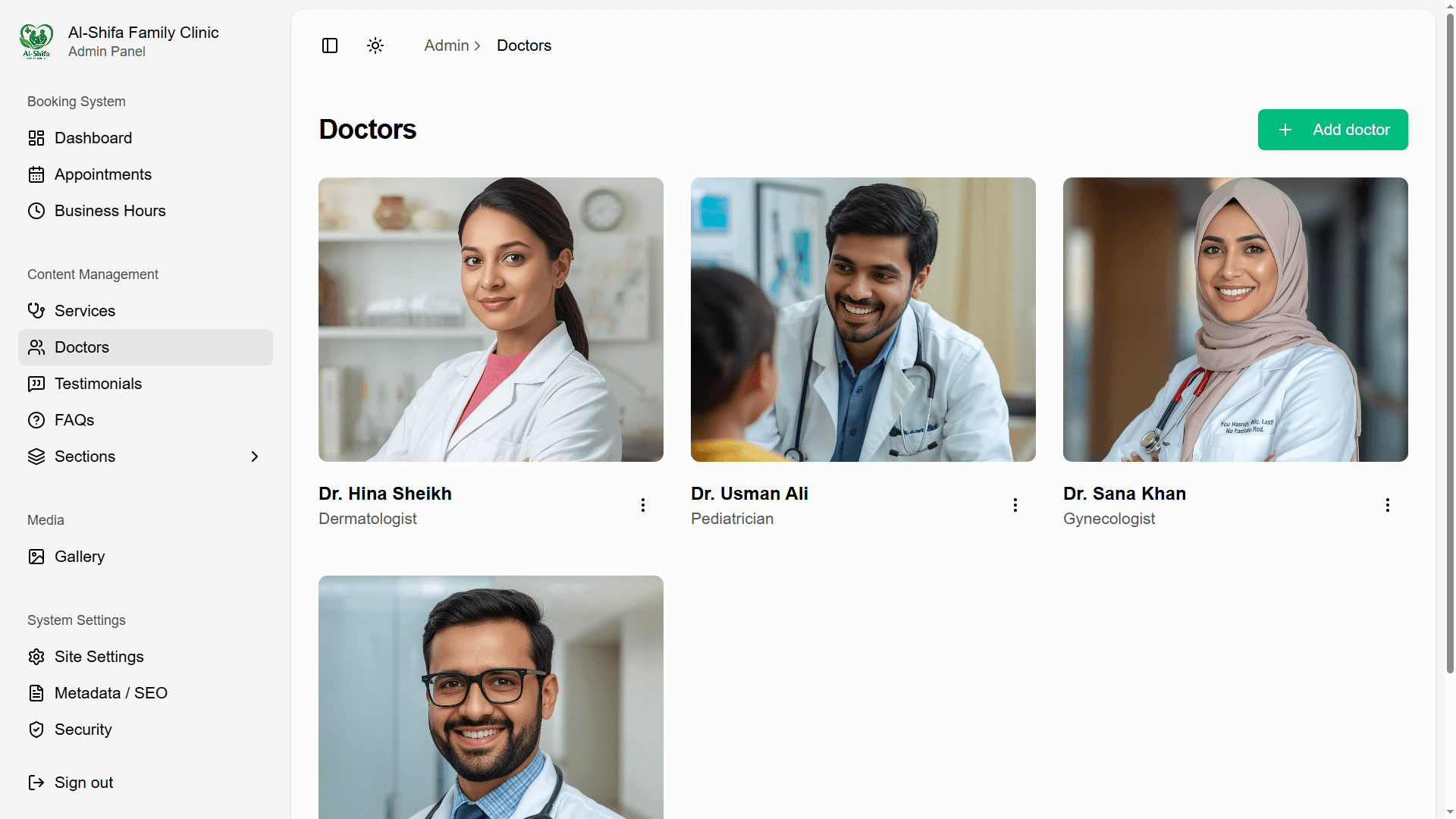Click the Admin Panel subtitle
This screenshot has height=819, width=1456.
[x=107, y=52]
